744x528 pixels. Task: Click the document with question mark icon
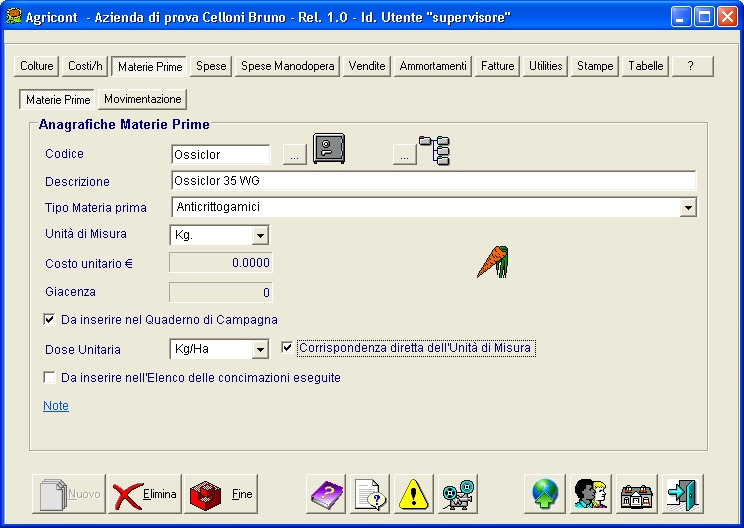point(369,494)
